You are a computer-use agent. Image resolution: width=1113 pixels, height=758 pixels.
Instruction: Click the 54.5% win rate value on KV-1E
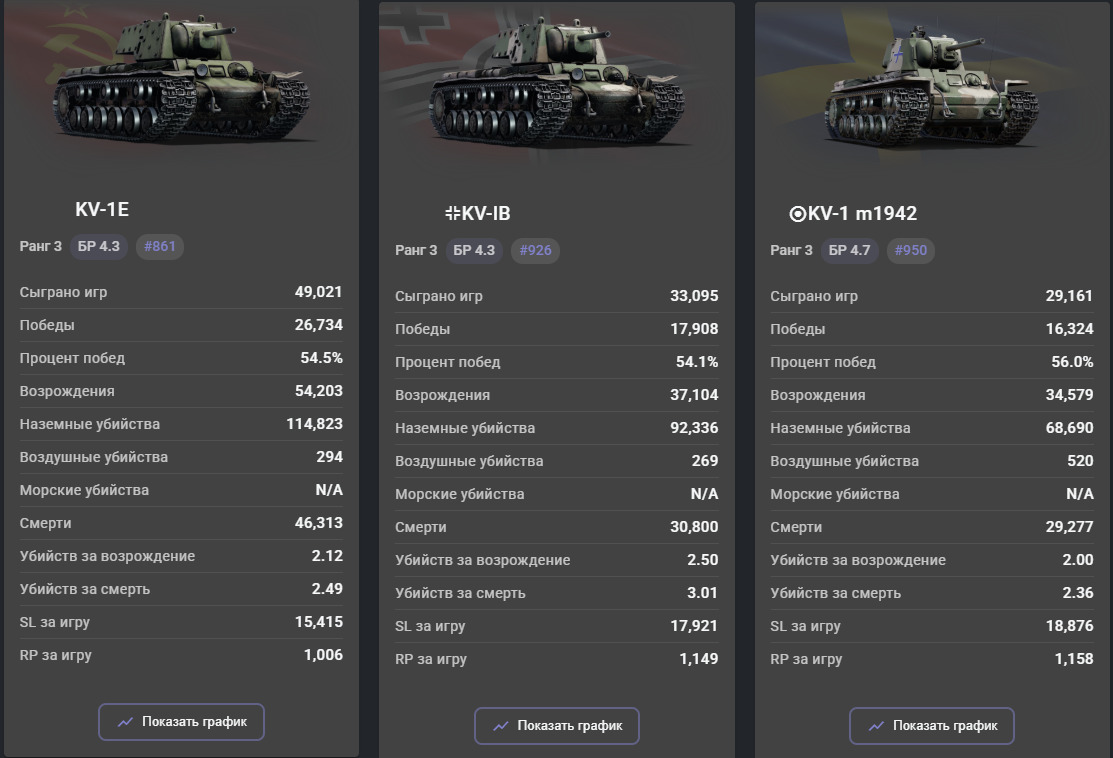321,358
